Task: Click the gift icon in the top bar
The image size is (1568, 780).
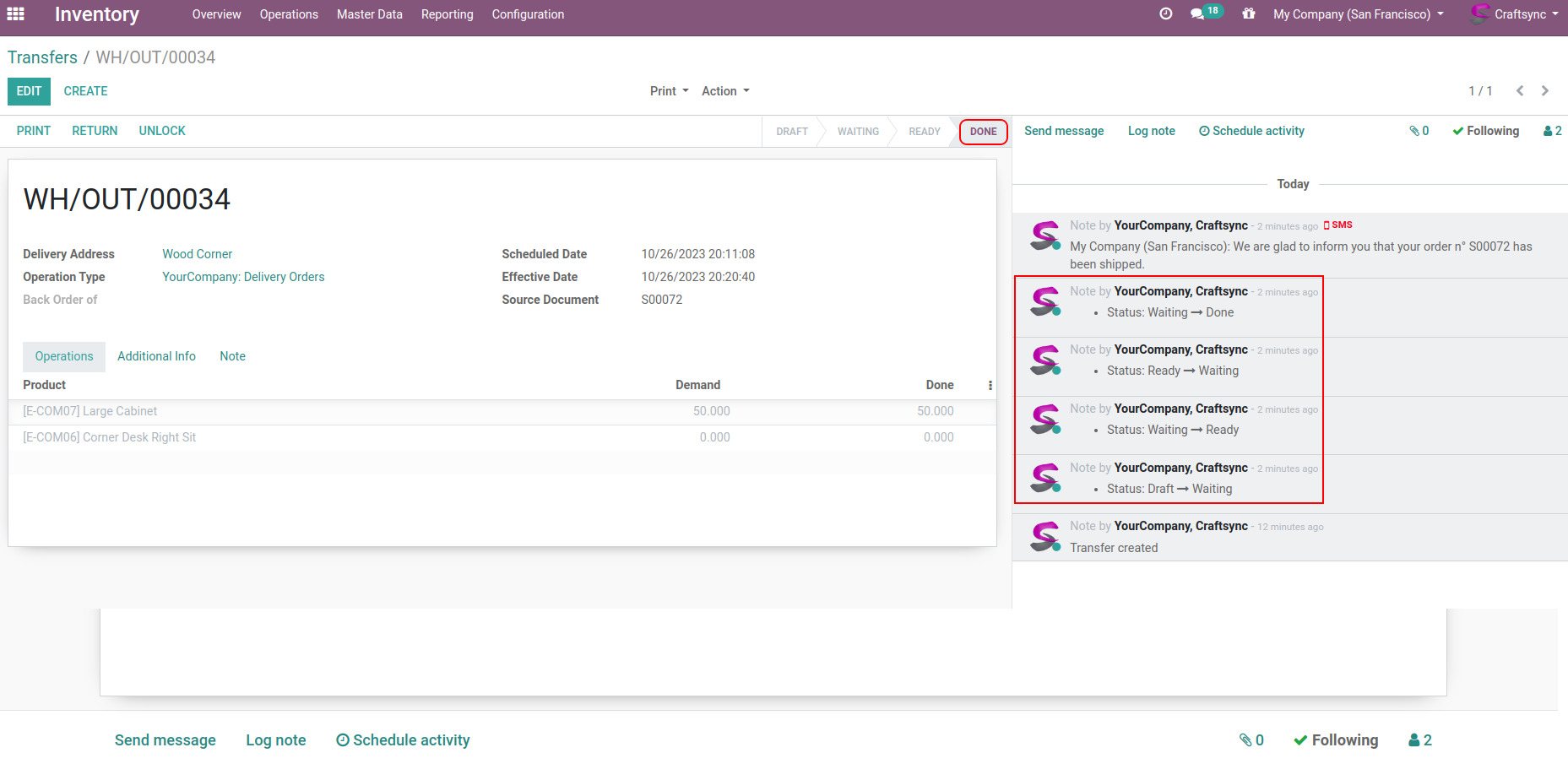Action: tap(1248, 14)
